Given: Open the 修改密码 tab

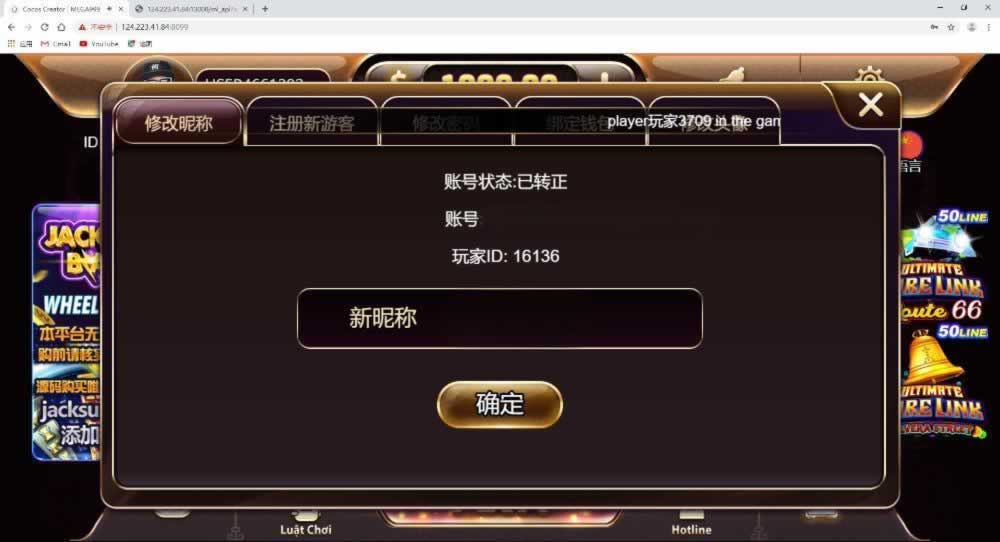Looking at the screenshot, I should point(446,122).
